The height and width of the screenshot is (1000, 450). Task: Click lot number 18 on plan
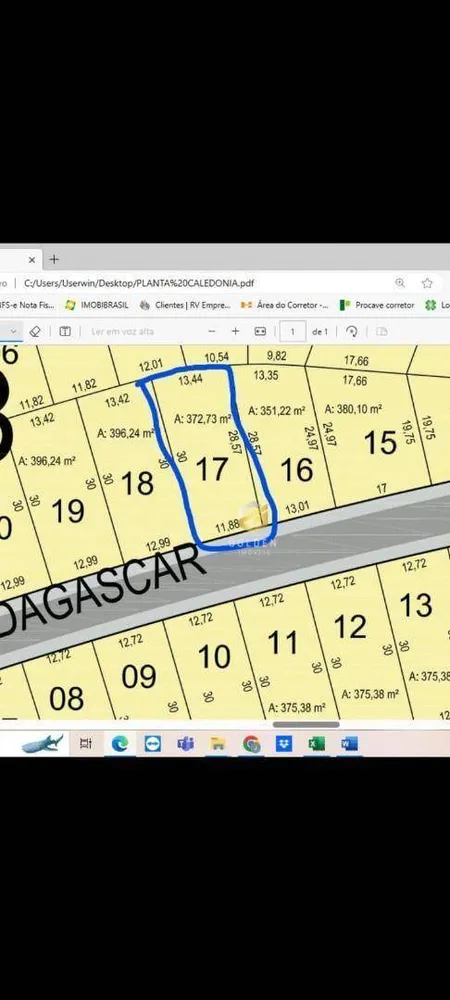(137, 483)
